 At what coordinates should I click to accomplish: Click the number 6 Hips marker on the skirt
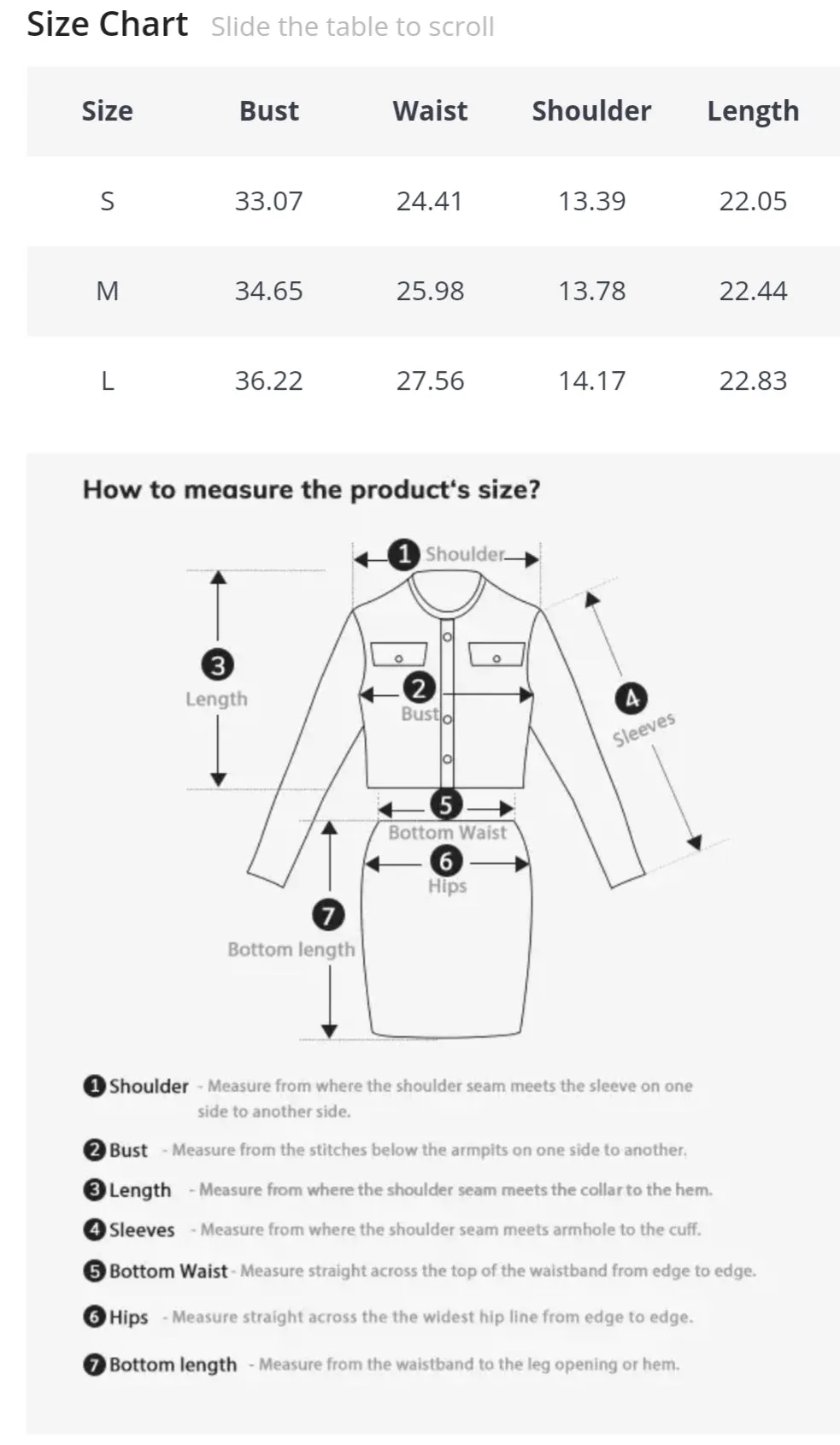pos(445,861)
